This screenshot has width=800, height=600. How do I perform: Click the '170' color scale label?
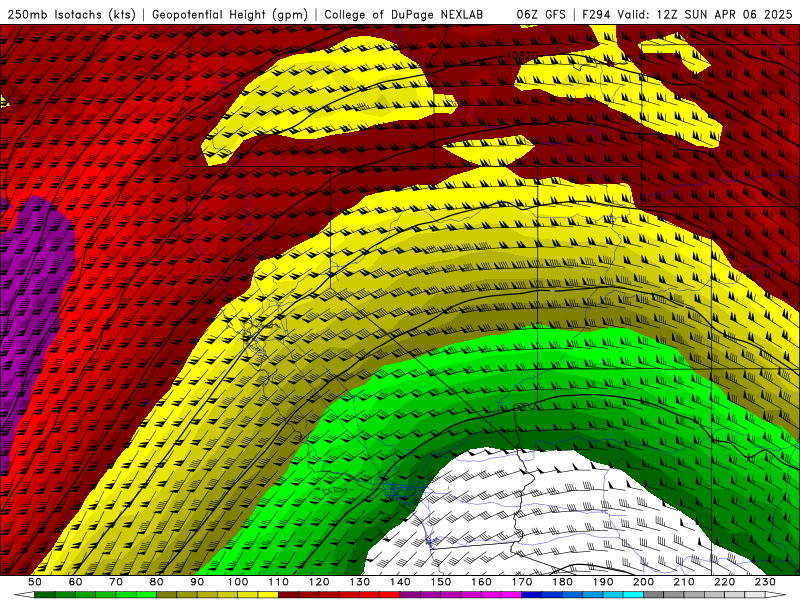[522, 582]
